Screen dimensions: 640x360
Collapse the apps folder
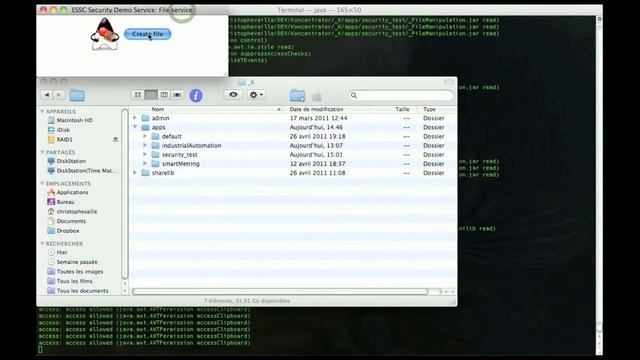tap(135, 127)
